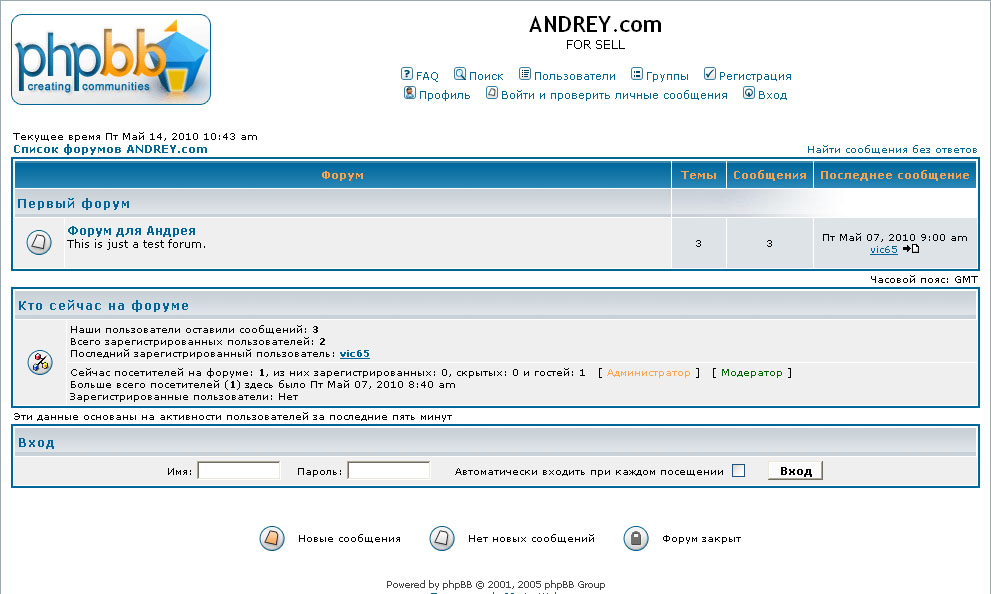Click the Новые сообщения legend icon
This screenshot has height=594, width=991.
(272, 538)
